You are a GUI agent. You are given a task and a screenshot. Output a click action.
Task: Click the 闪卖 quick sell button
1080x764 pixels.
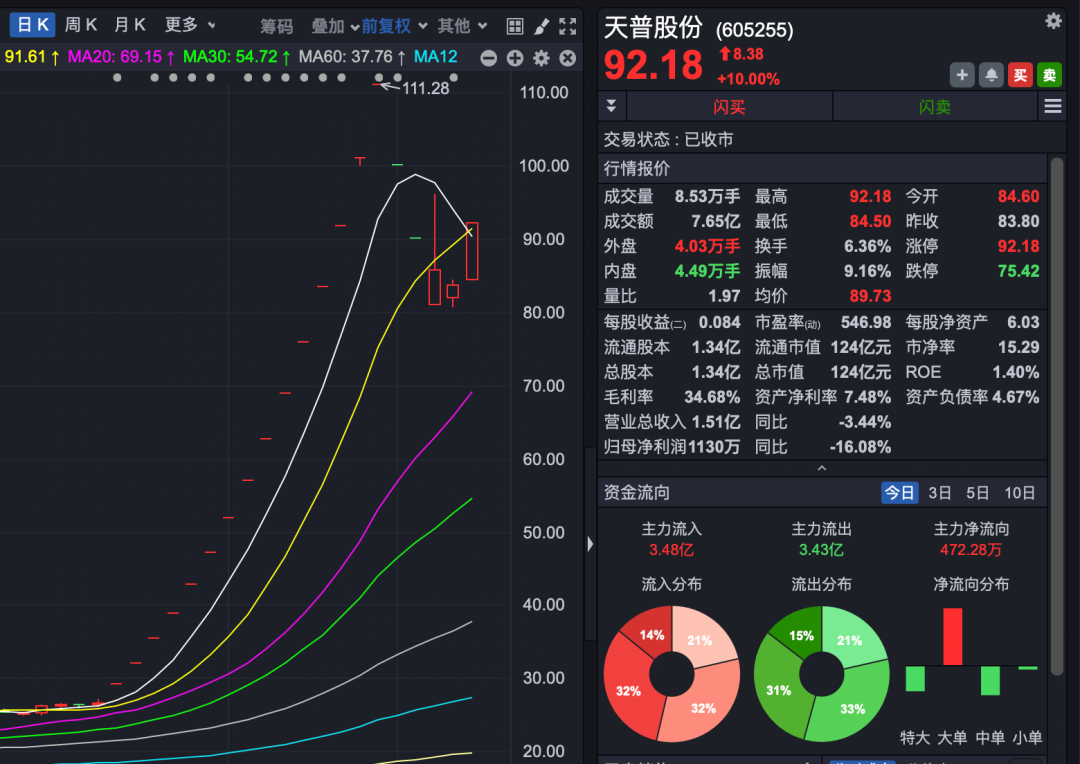coord(935,106)
